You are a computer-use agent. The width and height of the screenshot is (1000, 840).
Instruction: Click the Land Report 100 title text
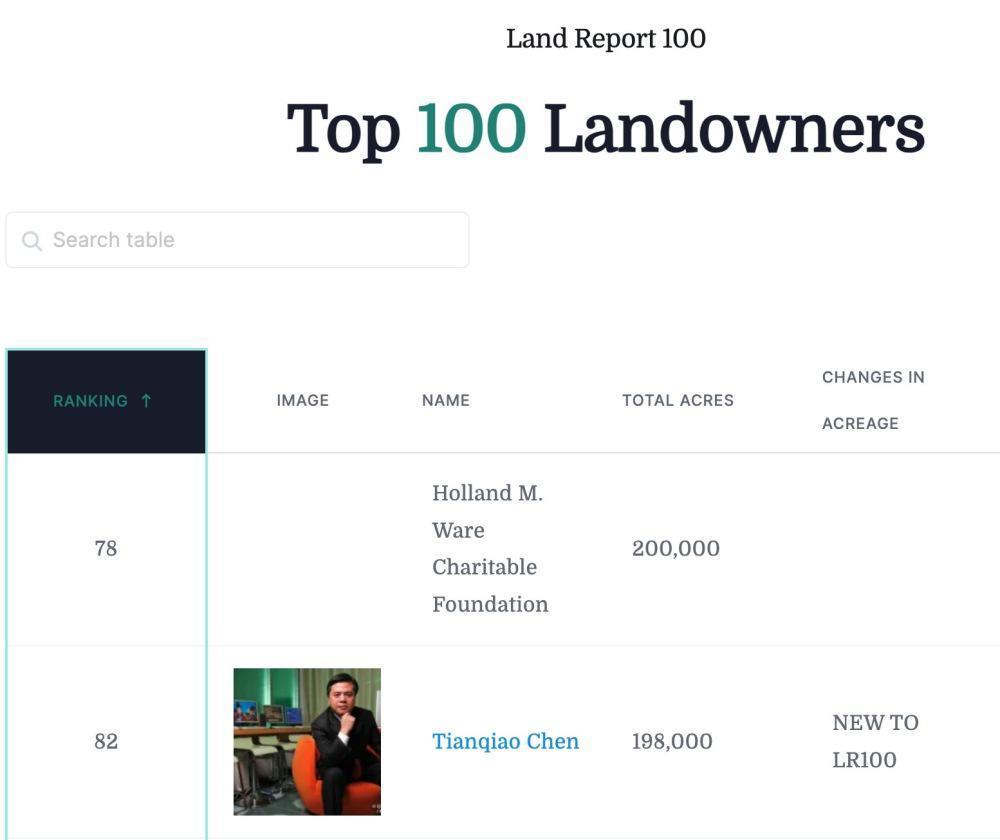point(606,39)
